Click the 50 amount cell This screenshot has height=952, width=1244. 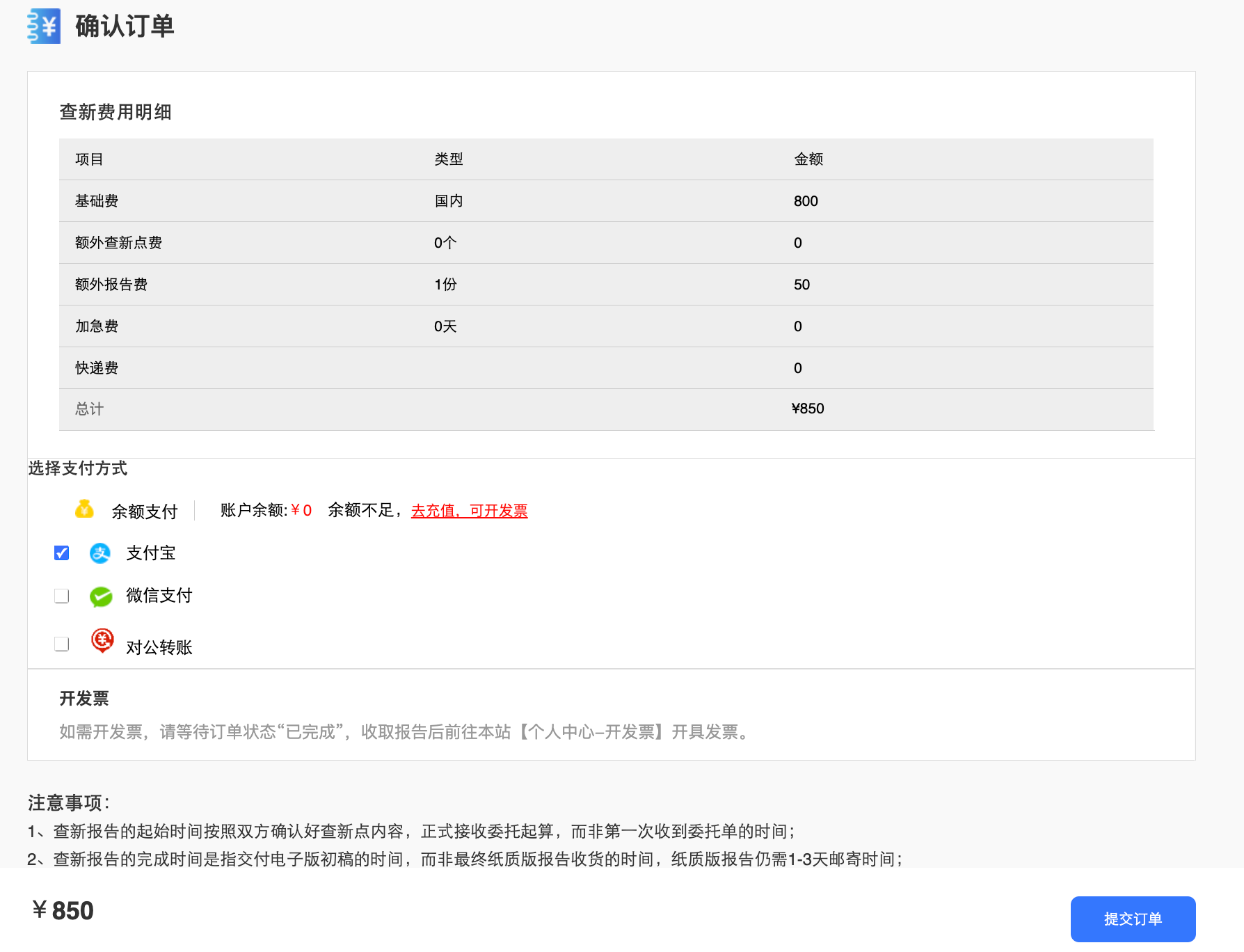(802, 285)
